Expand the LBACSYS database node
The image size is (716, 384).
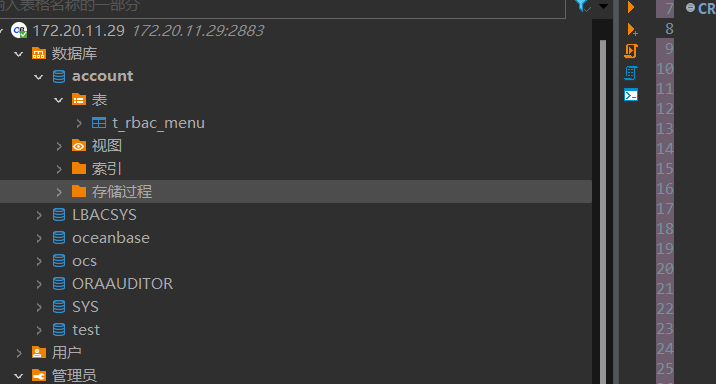point(39,215)
